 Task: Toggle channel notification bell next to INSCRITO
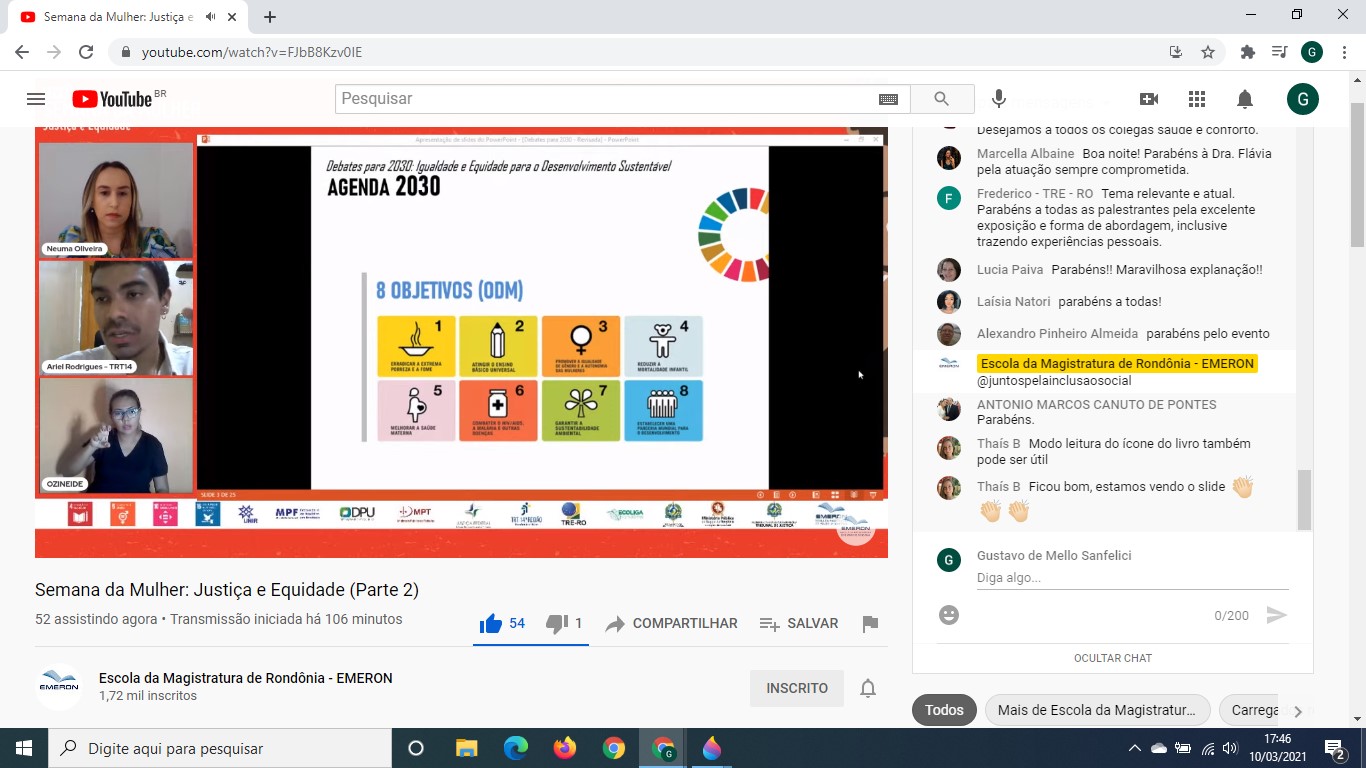pyautogui.click(x=868, y=688)
